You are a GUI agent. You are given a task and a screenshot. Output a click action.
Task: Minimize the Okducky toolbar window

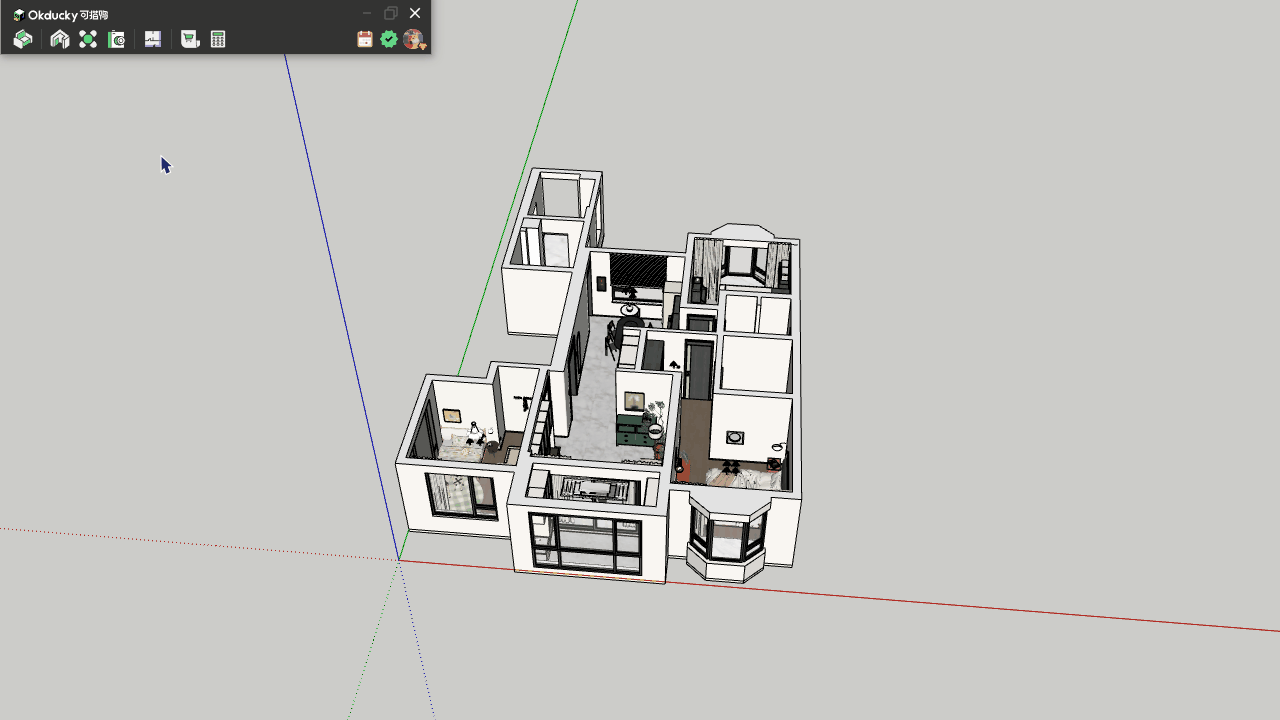[366, 13]
